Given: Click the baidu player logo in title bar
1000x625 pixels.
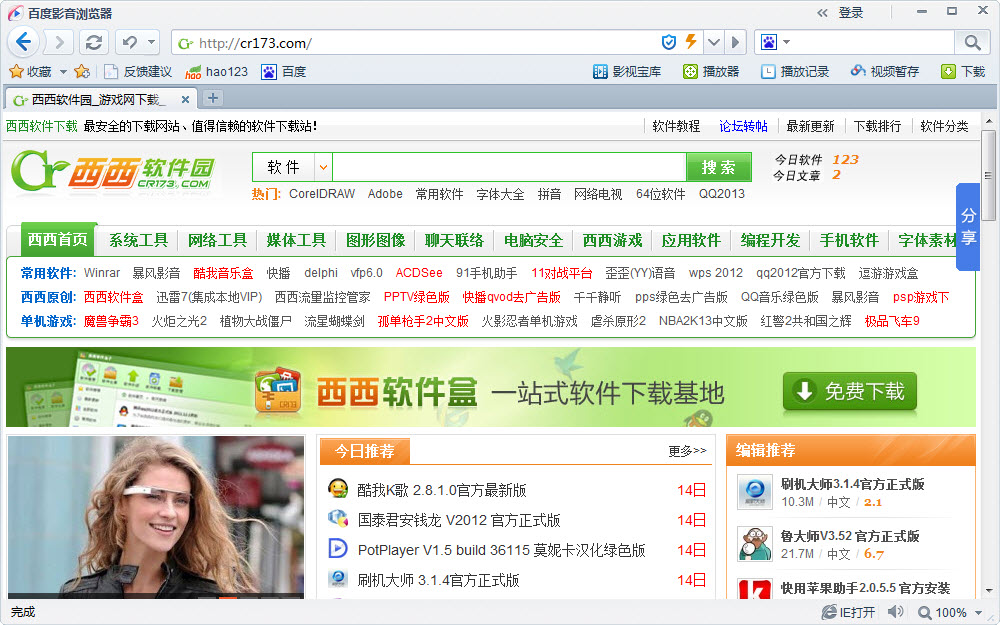Looking at the screenshot, I should tap(15, 13).
